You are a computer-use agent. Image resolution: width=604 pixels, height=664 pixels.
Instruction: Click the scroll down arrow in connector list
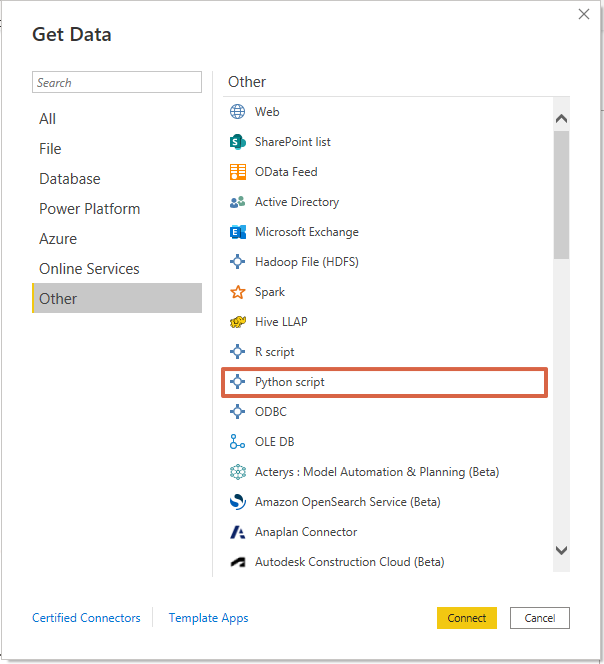(x=561, y=550)
